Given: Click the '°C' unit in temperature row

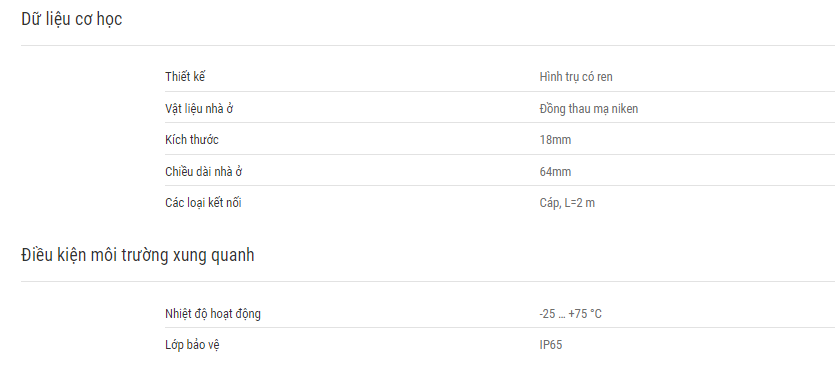Looking at the screenshot, I should [595, 314].
